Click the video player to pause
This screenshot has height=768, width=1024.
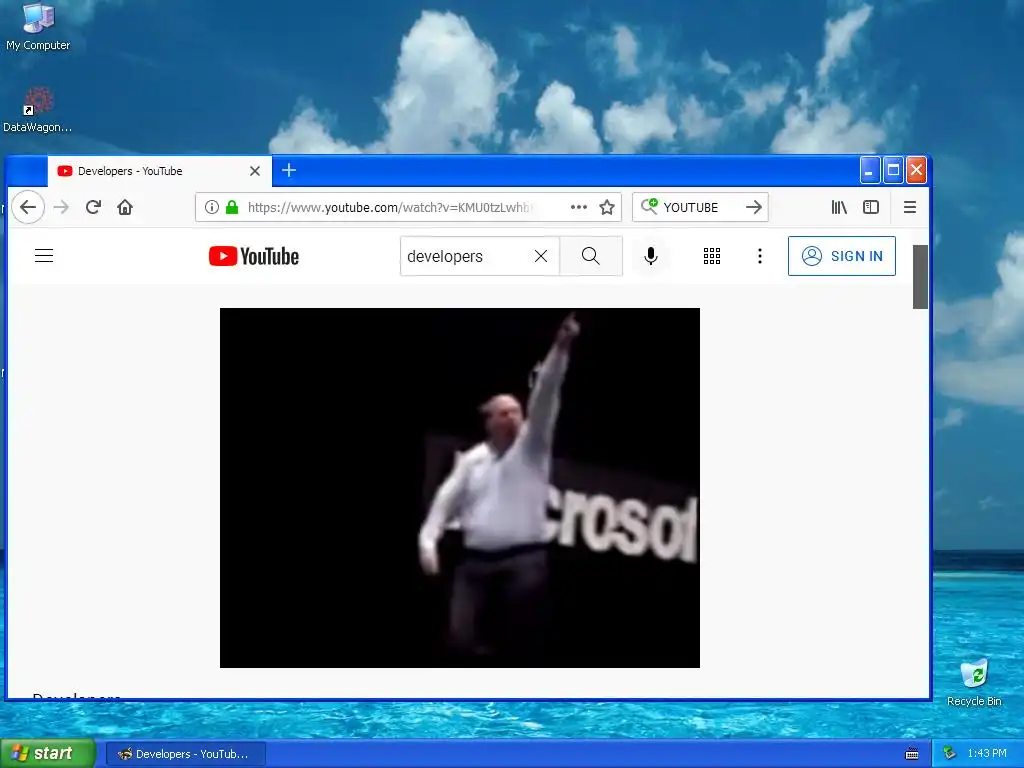tap(460, 487)
